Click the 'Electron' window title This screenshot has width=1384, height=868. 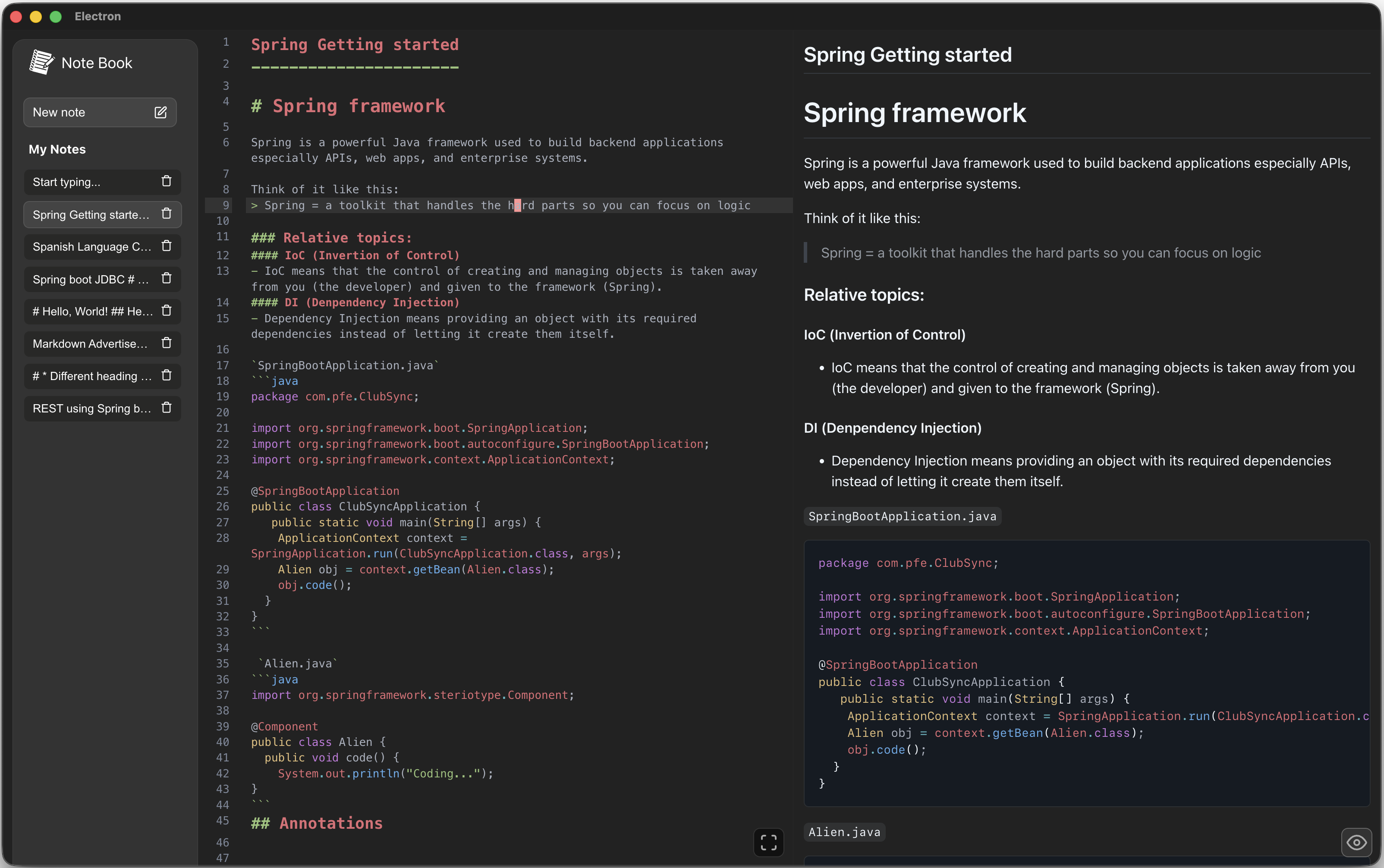pos(98,16)
